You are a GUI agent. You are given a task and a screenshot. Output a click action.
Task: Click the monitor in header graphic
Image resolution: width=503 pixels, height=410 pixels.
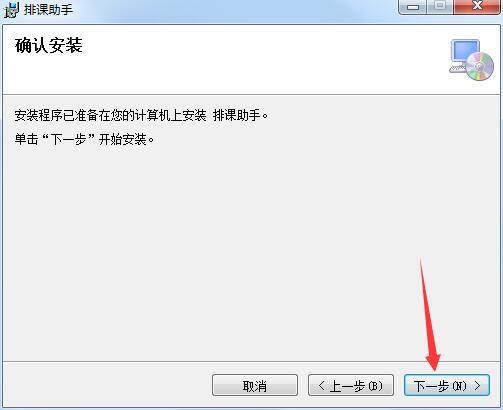(x=465, y=51)
